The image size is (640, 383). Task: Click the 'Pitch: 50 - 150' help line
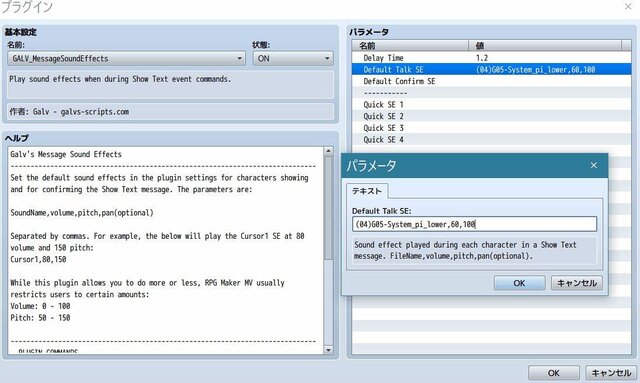click(x=40, y=318)
